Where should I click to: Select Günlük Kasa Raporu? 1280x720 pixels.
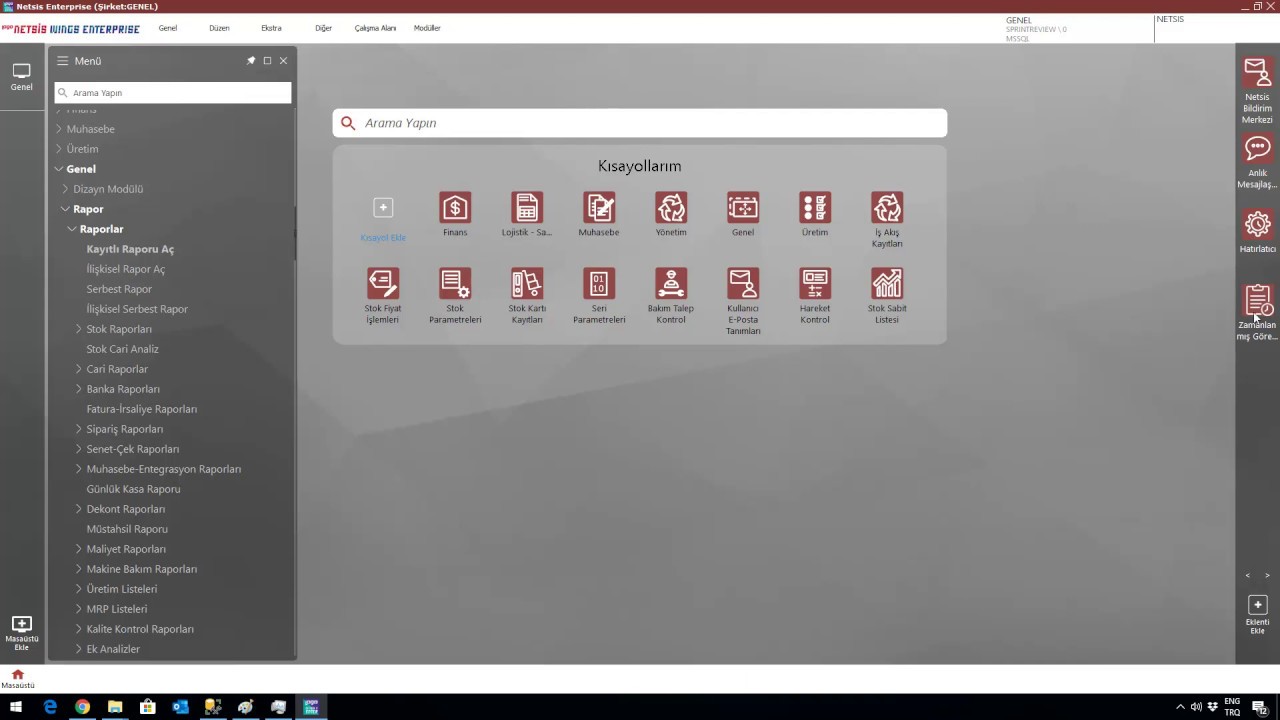133,489
